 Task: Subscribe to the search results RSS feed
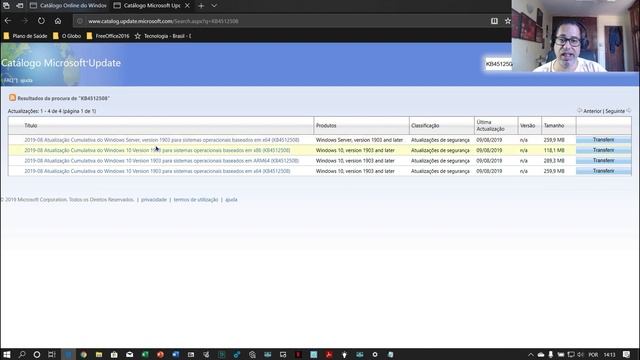[12, 98]
